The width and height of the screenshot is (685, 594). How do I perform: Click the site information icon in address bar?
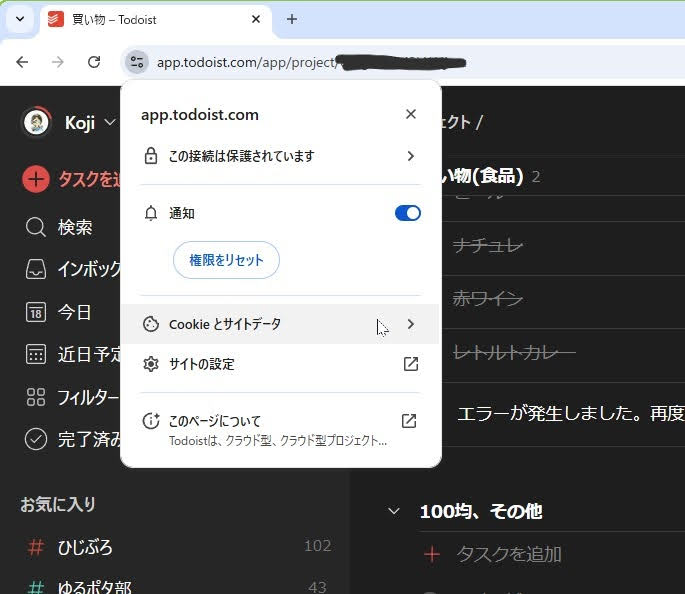pyautogui.click(x=136, y=62)
